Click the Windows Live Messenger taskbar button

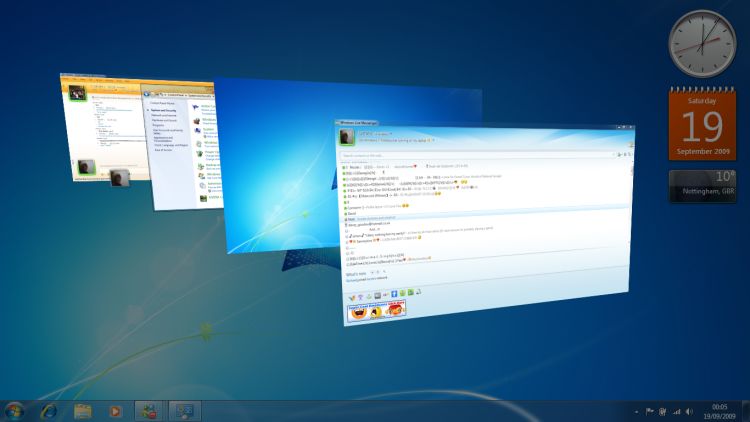click(150, 410)
